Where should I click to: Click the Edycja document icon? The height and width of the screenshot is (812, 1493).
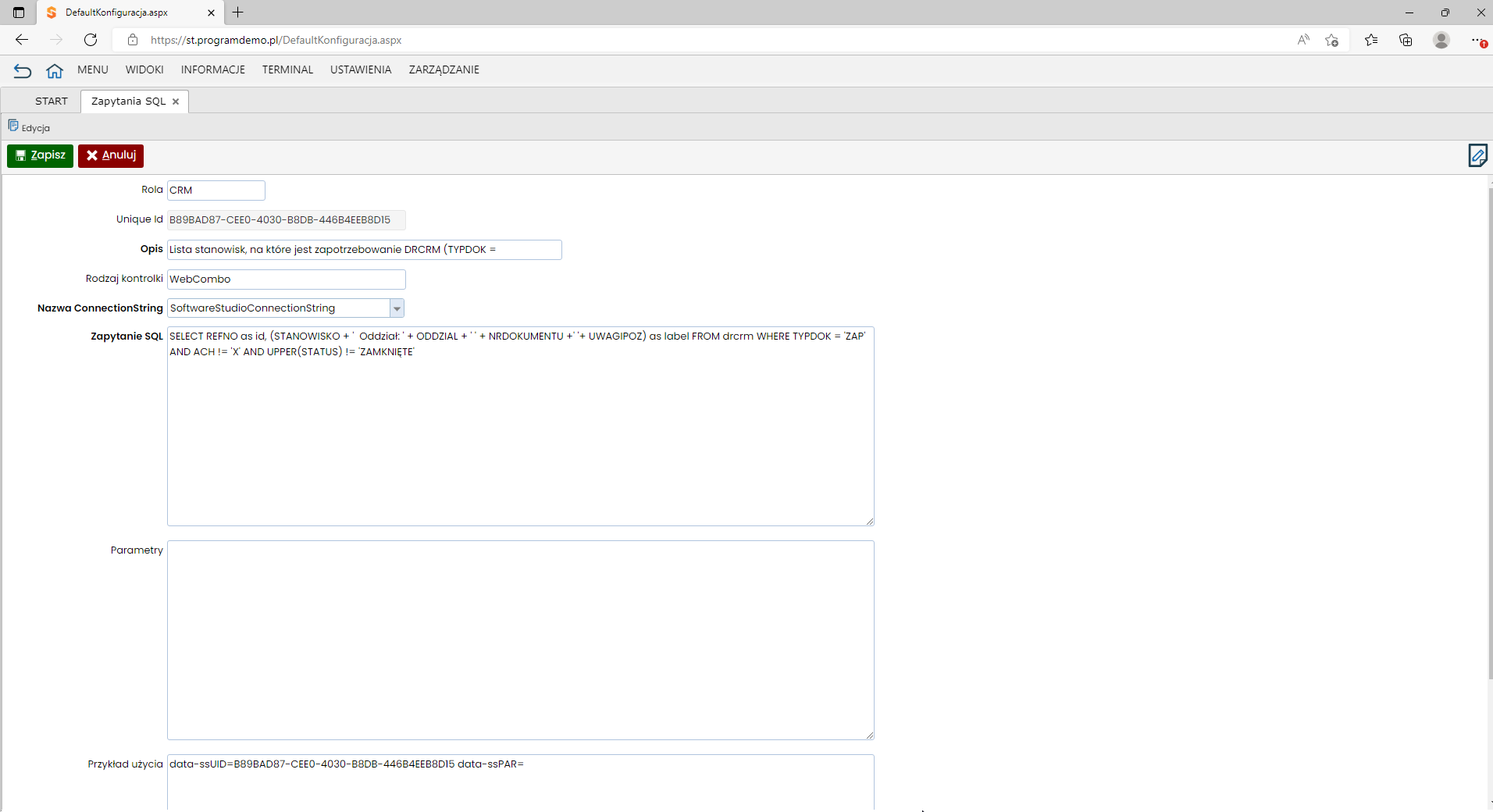point(13,126)
